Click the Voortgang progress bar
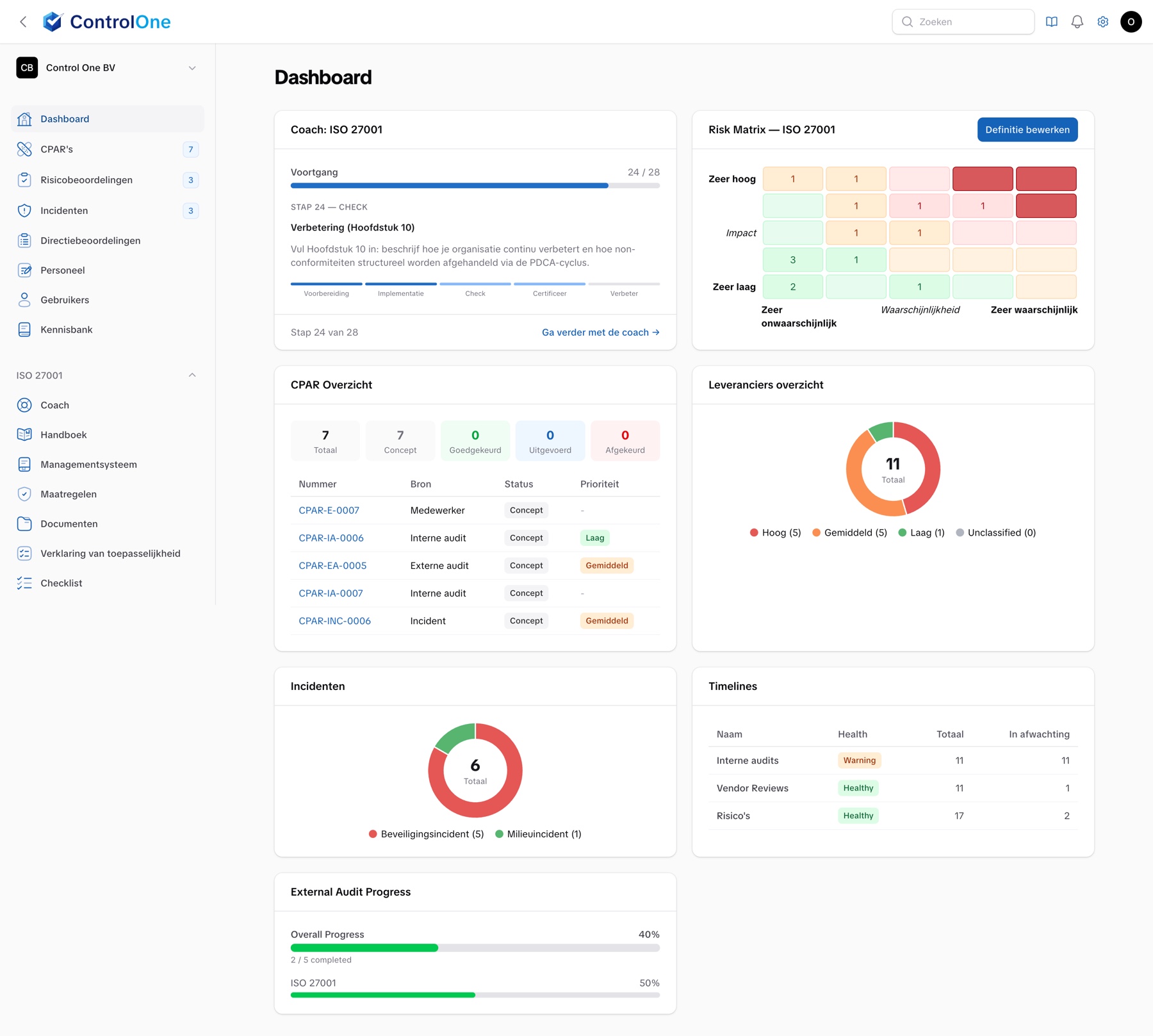Screen dimensions: 1153x1036 (x=475, y=186)
